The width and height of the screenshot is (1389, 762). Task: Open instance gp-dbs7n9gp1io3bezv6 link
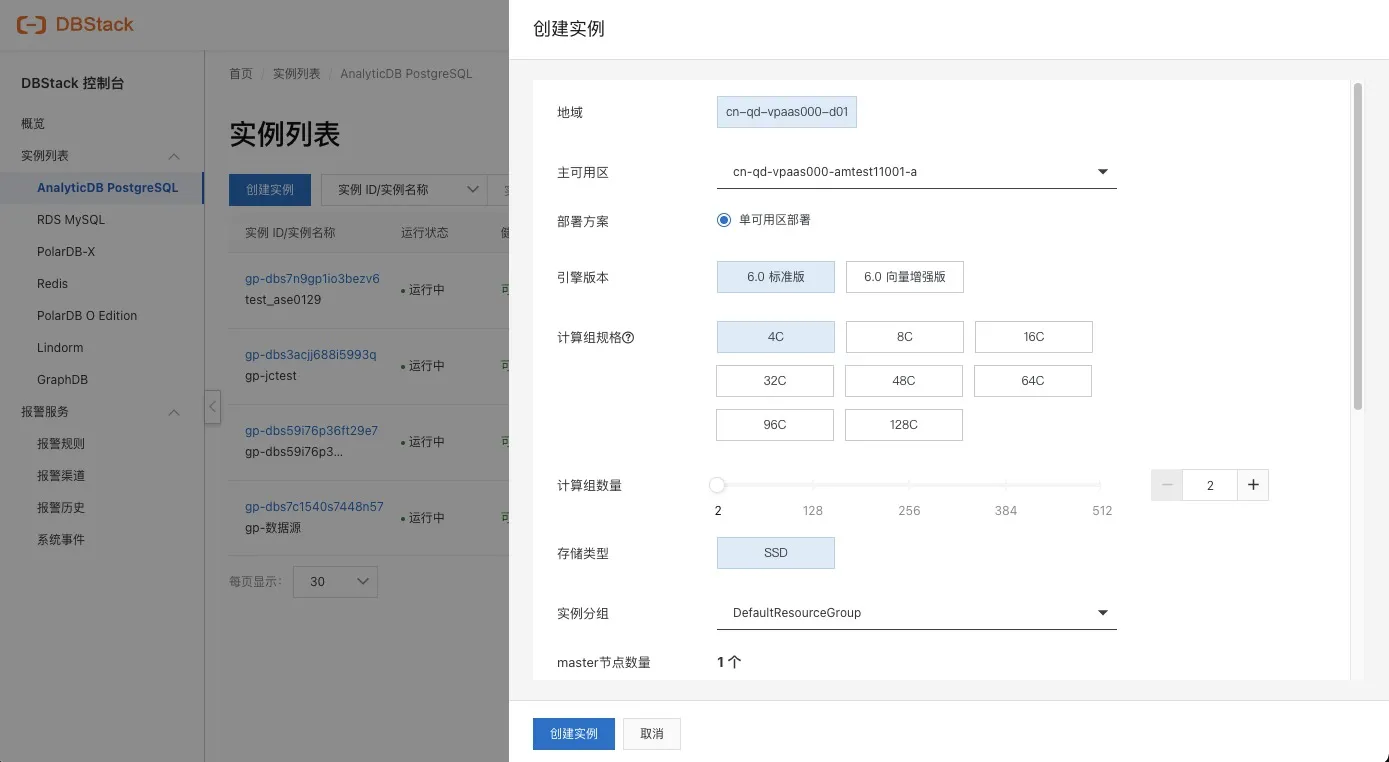(x=312, y=279)
